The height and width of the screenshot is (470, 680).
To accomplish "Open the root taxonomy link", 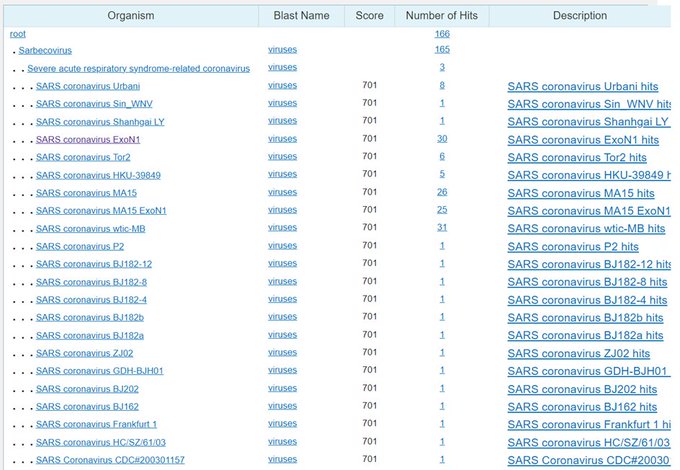I will pos(18,34).
